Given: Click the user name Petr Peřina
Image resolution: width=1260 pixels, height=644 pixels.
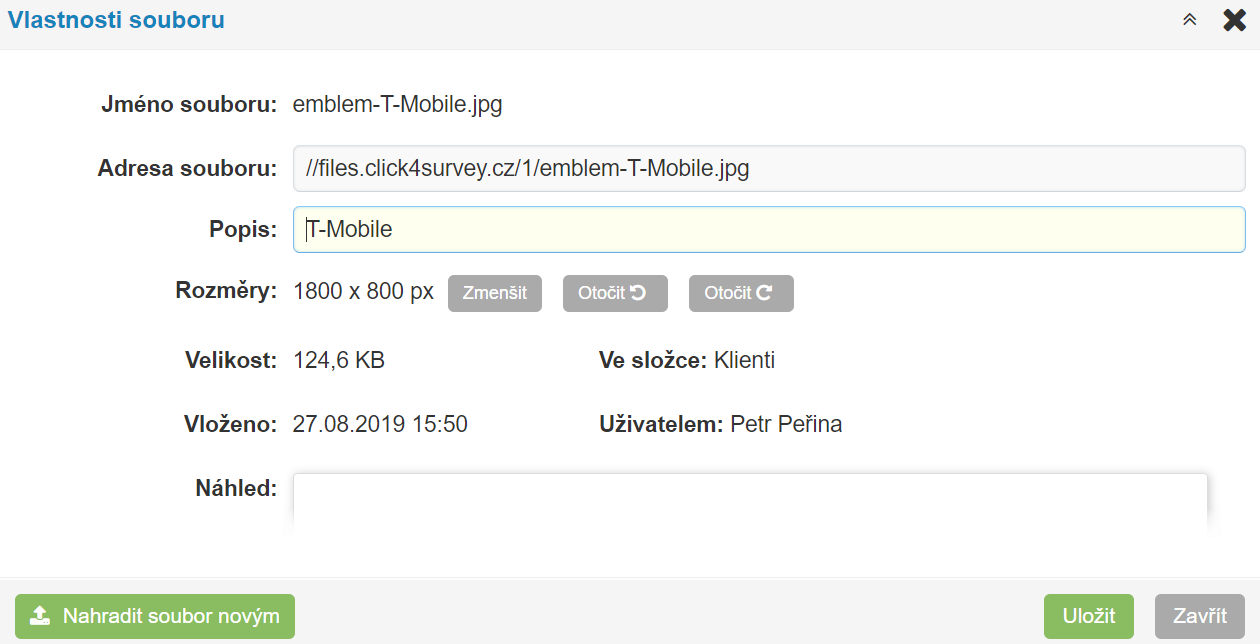Looking at the screenshot, I should point(787,424).
